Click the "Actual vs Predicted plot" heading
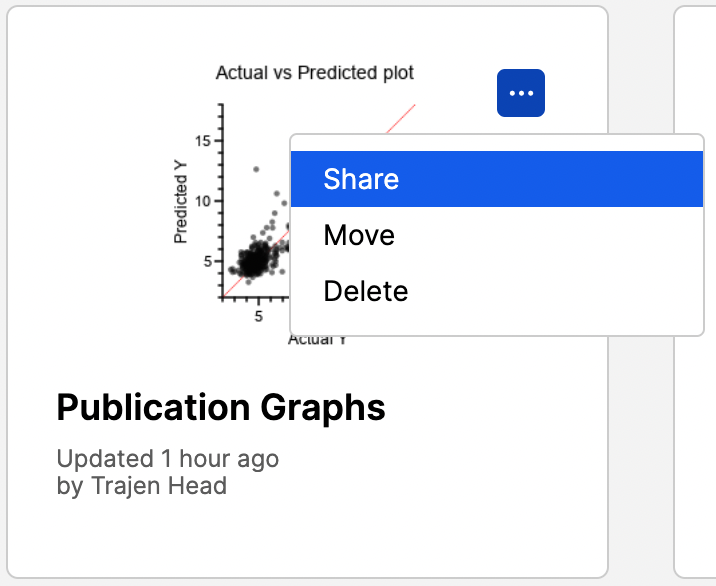716x586 pixels. 314,73
